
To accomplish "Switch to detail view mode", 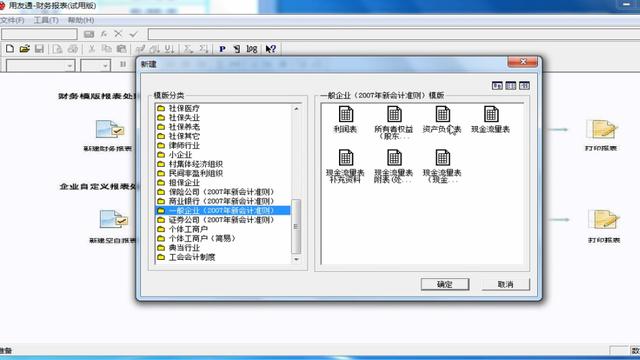I will [x=524, y=86].
